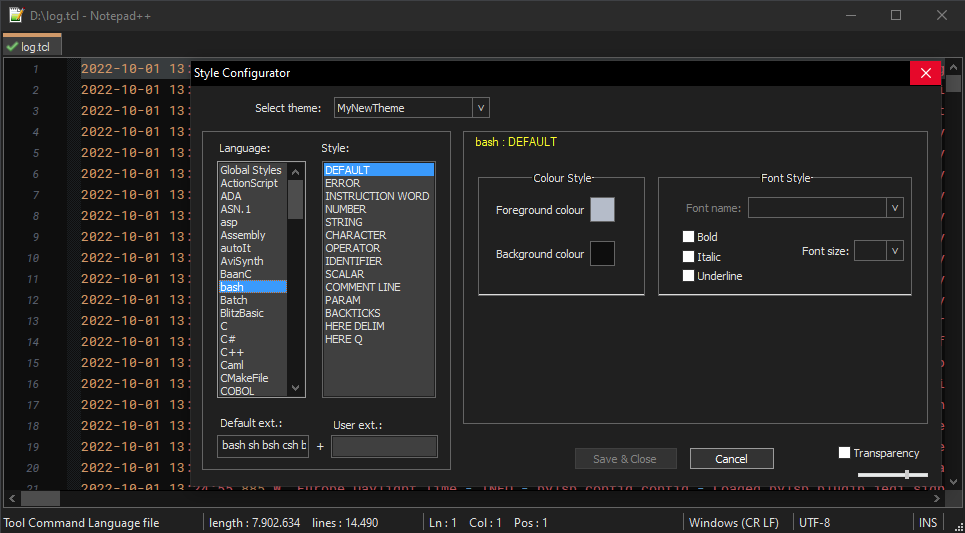Select C++ language entry
This screenshot has height=533, width=965.
(x=251, y=352)
